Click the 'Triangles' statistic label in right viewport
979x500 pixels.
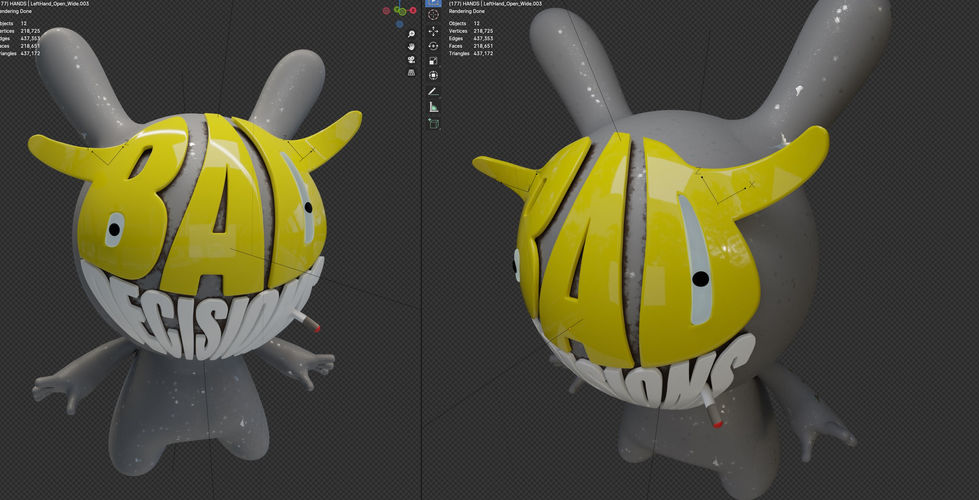460,53
